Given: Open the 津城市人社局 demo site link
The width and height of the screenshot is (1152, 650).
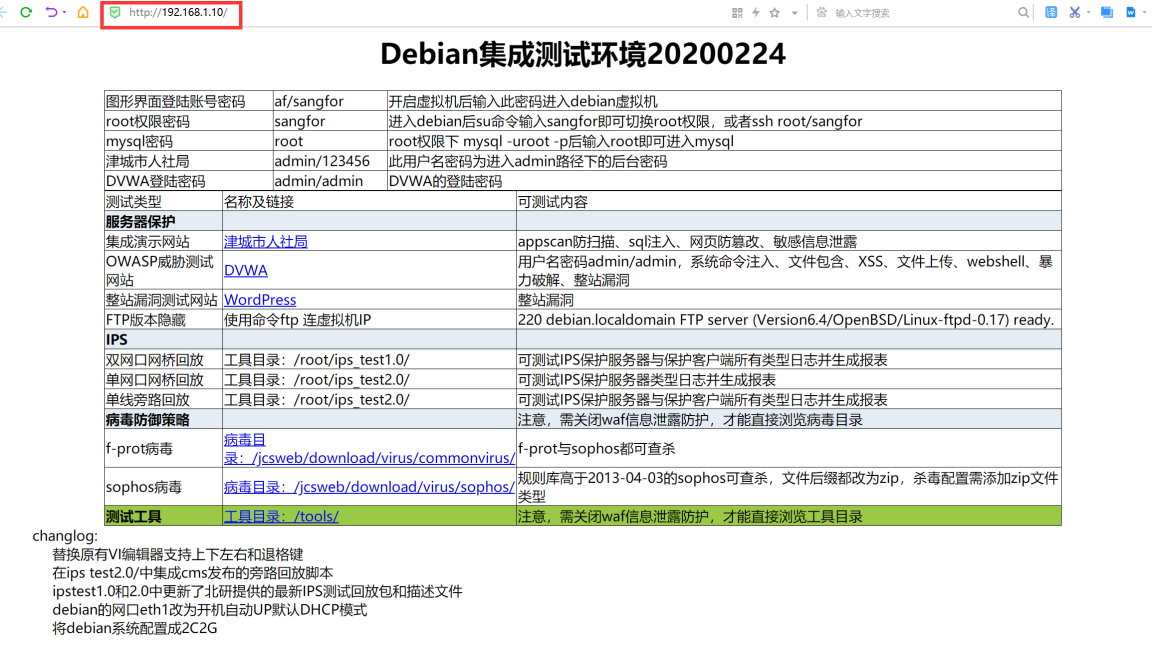Looking at the screenshot, I should click(265, 242).
